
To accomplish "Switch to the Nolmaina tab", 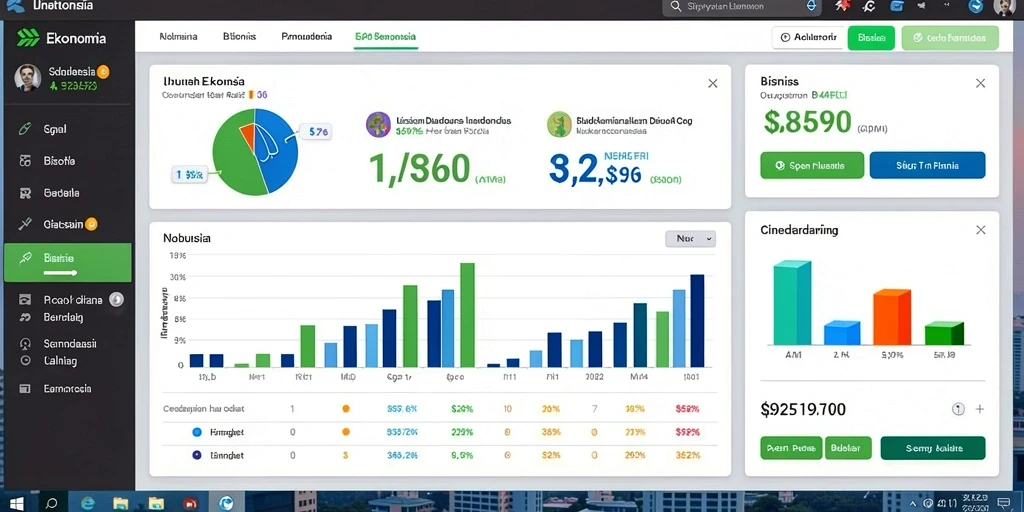I will [x=178, y=37].
